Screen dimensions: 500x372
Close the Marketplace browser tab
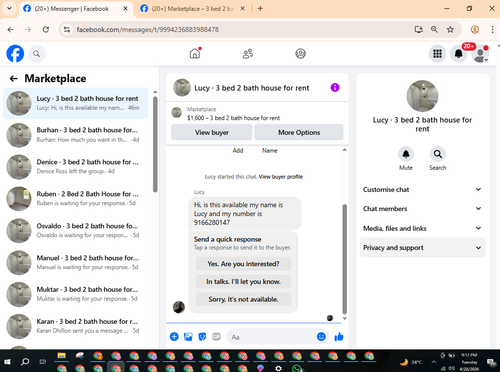tap(243, 9)
